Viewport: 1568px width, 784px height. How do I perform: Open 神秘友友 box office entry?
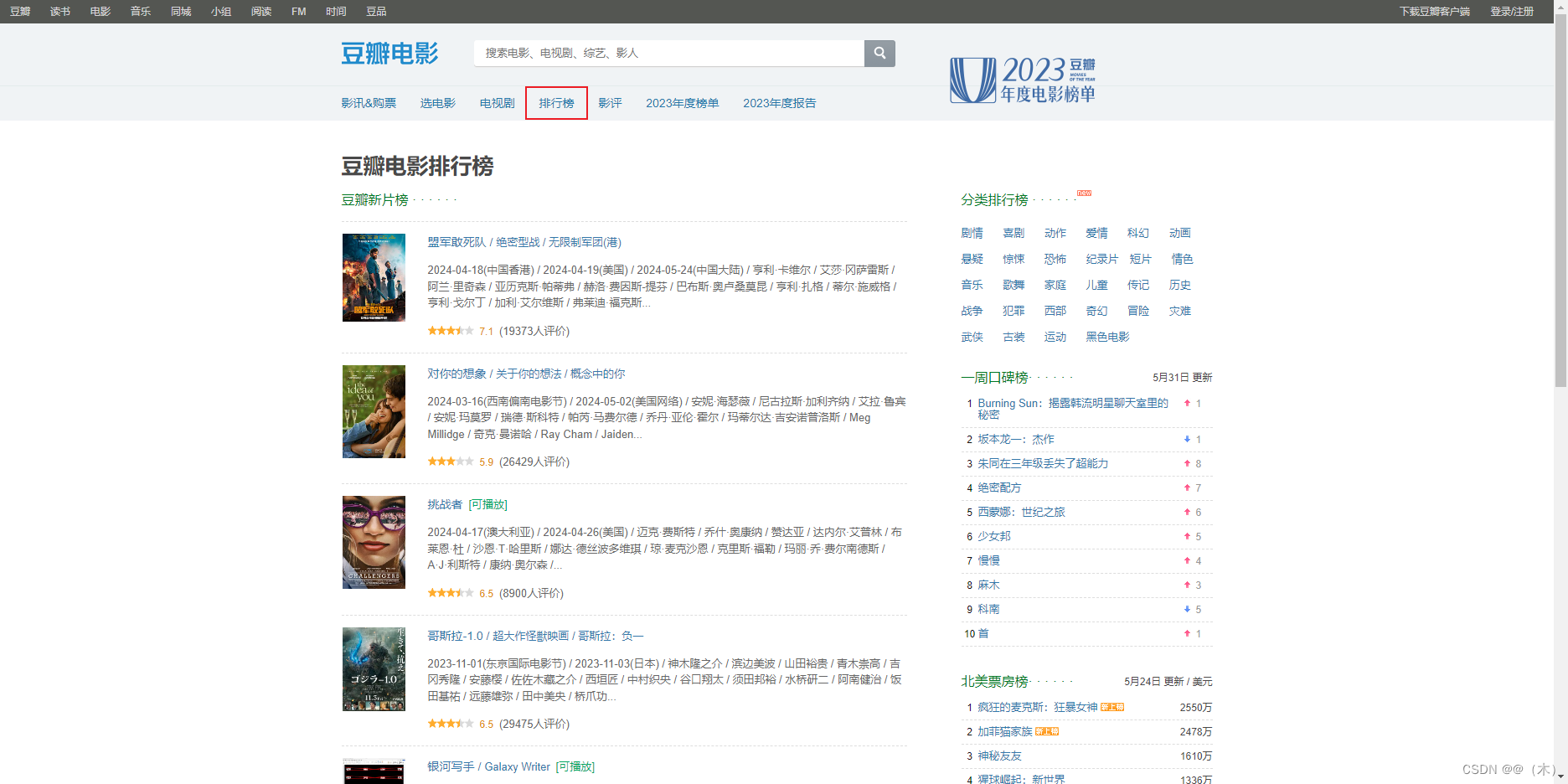pos(1000,756)
